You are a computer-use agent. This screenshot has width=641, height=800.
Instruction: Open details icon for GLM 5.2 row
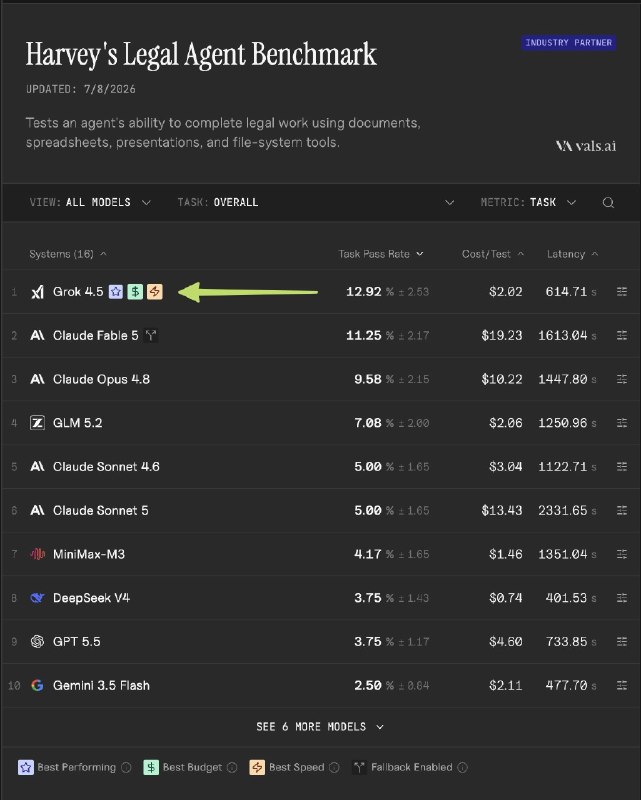click(x=622, y=423)
